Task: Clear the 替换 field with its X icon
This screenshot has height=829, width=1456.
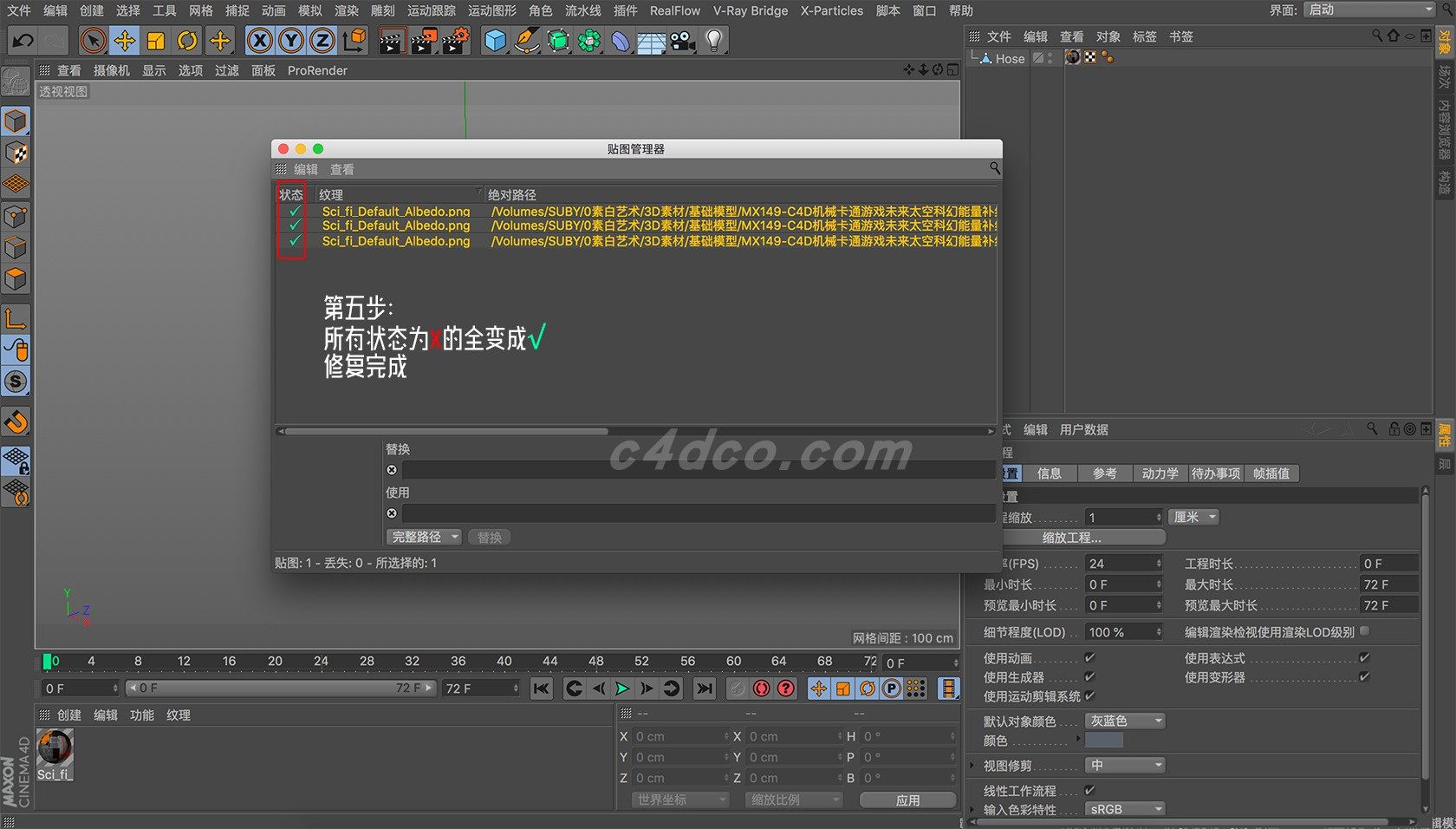Action: coord(392,470)
